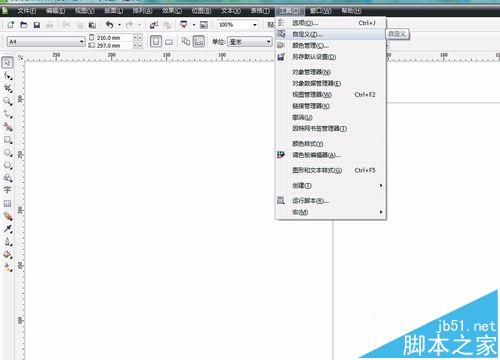The image size is (500, 360).
Task: Click the Open folder icon
Action: pyautogui.click(x=24, y=25)
